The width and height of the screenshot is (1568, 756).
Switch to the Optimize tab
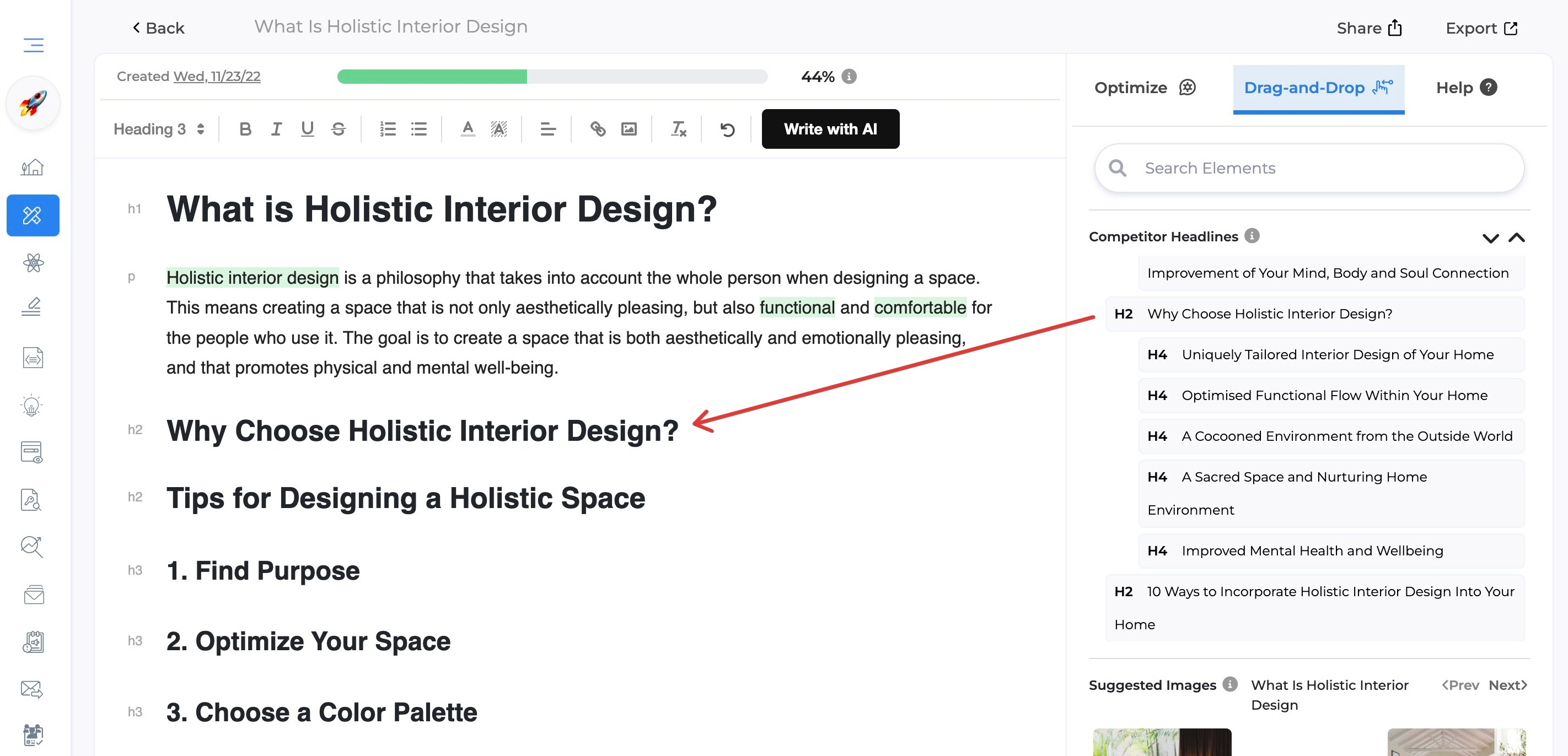coord(1145,88)
